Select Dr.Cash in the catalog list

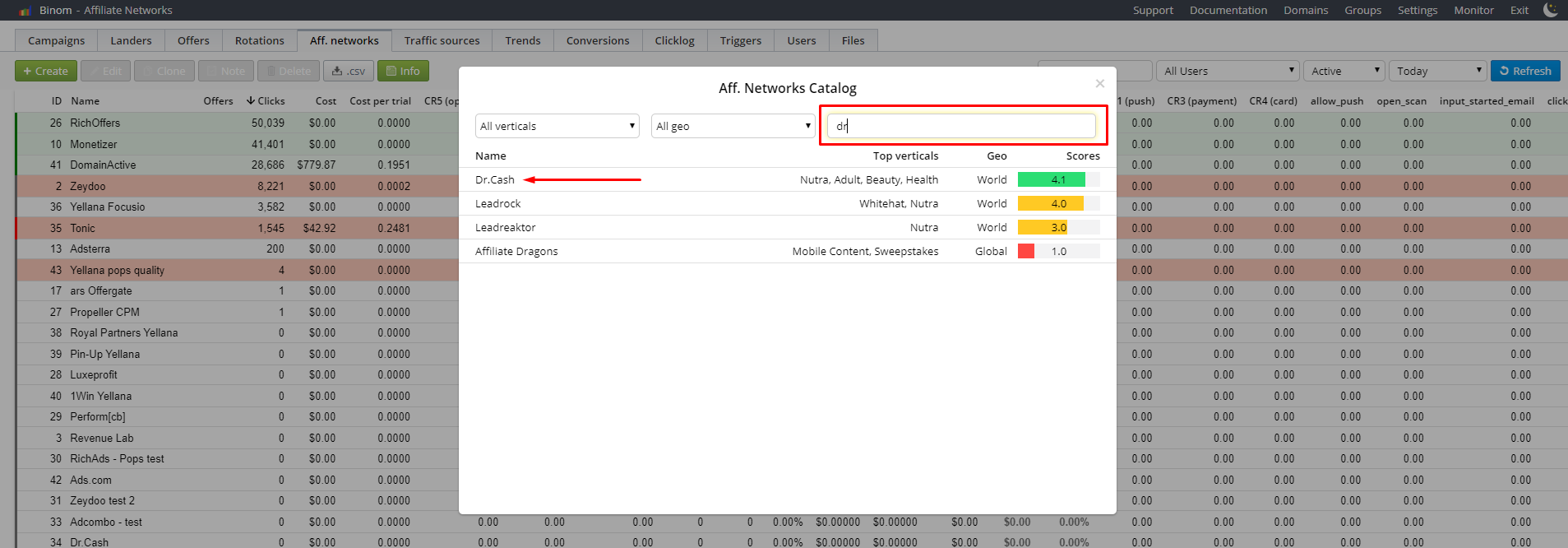coord(495,179)
